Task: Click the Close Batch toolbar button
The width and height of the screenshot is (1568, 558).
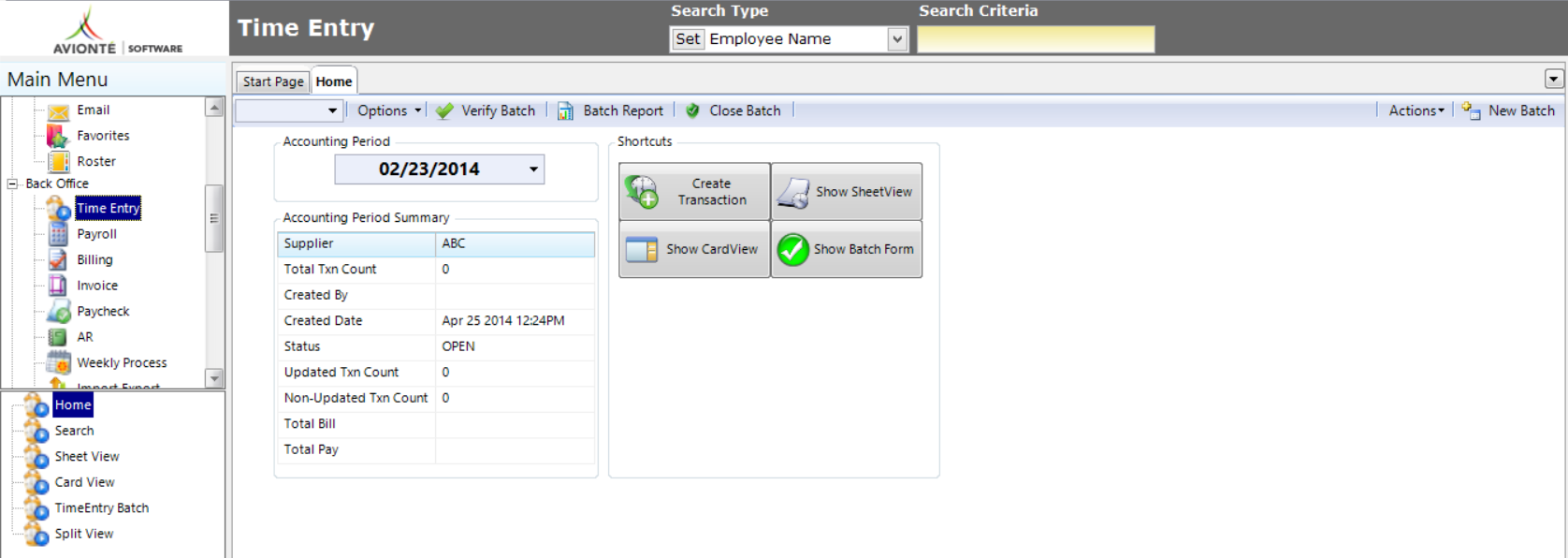Action: tap(733, 110)
